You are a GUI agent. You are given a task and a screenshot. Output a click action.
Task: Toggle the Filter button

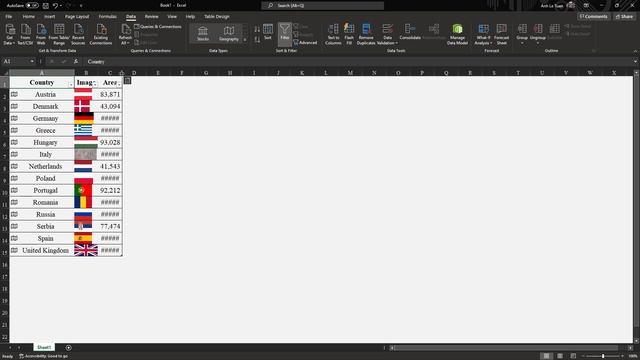[x=285, y=33]
